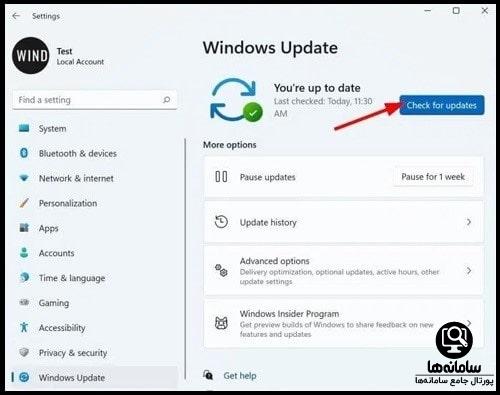
Task: Click the Windows Update page title
Action: (x=270, y=48)
